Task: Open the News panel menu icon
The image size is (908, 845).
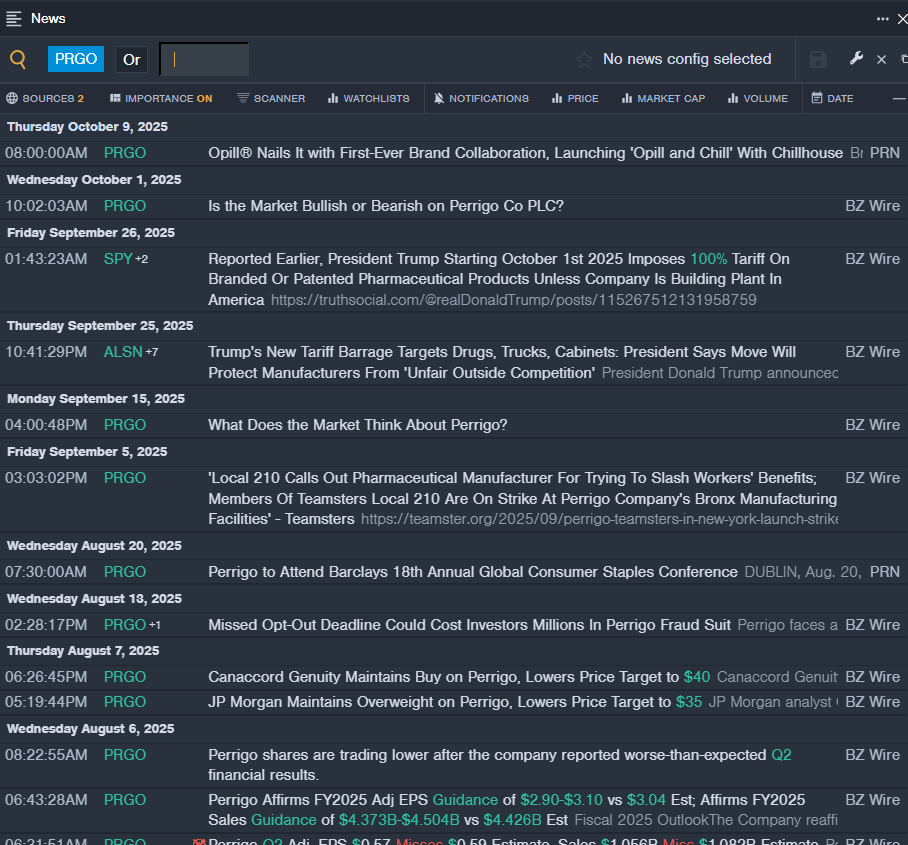Action: (14, 18)
